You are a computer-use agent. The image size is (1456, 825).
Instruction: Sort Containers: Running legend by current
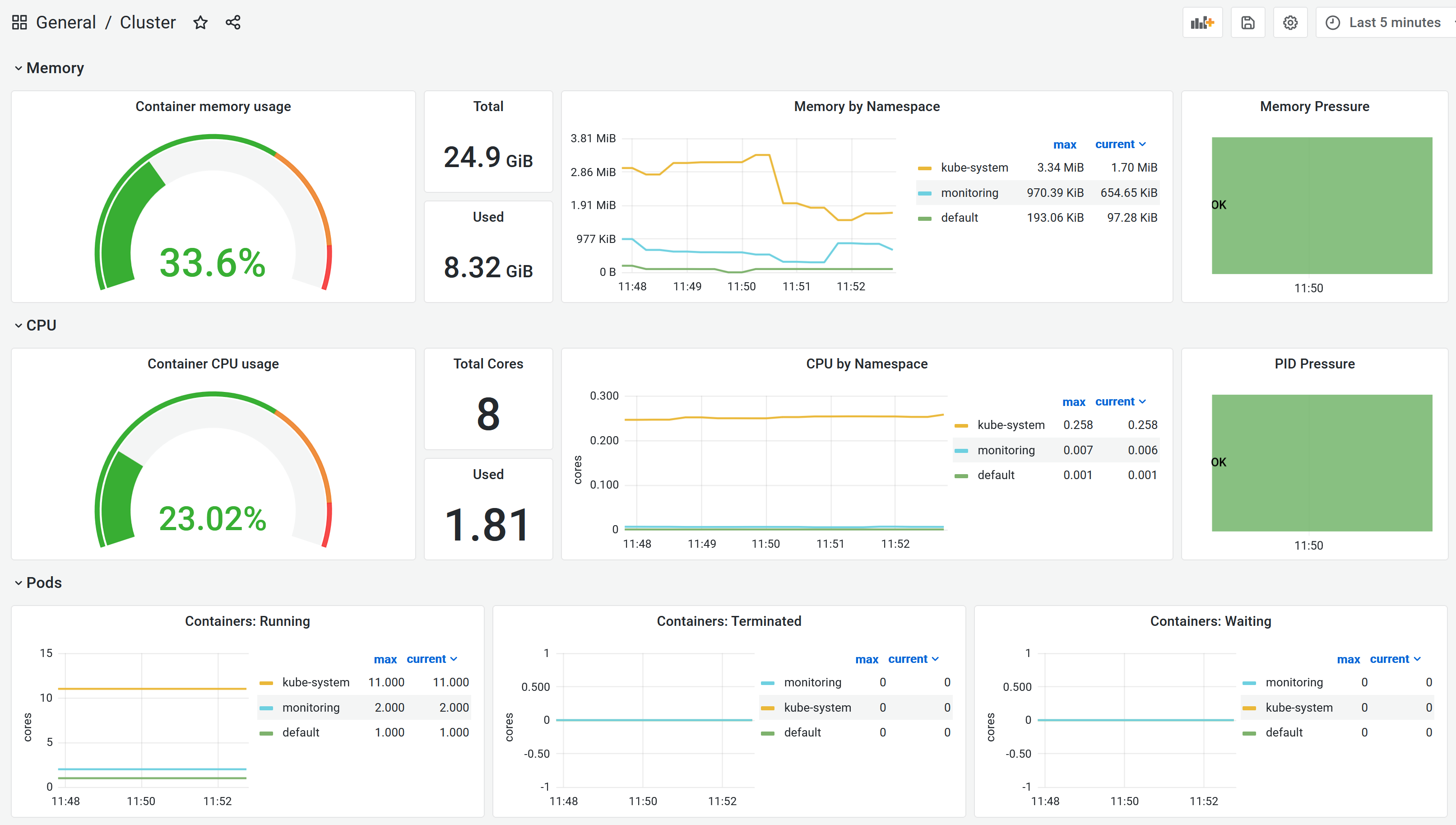pyautogui.click(x=431, y=659)
